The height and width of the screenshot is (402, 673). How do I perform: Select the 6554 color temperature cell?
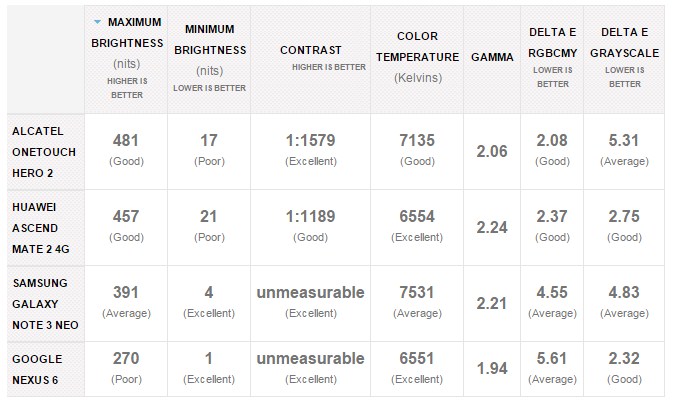coord(417,228)
